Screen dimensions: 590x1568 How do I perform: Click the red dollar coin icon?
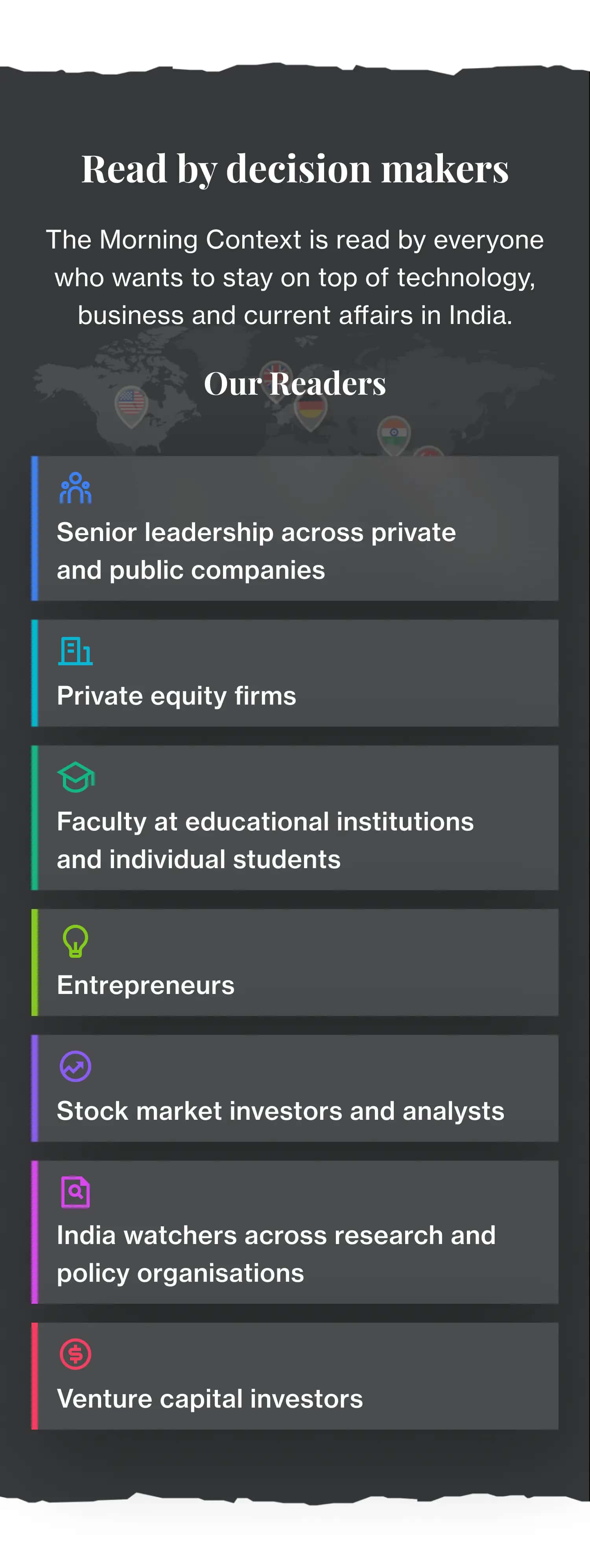pyautogui.click(x=76, y=1355)
